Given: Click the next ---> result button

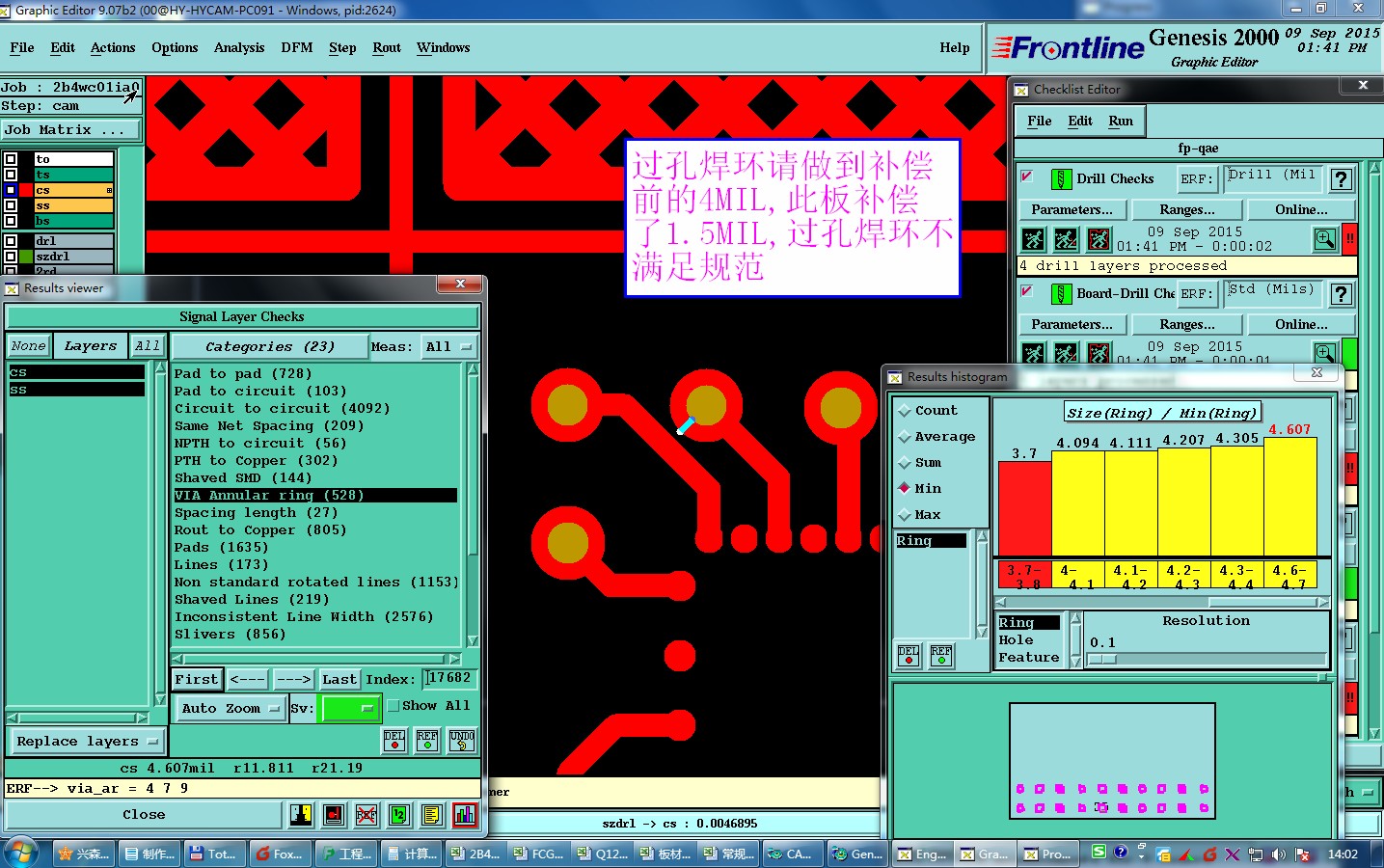Looking at the screenshot, I should click(x=293, y=680).
